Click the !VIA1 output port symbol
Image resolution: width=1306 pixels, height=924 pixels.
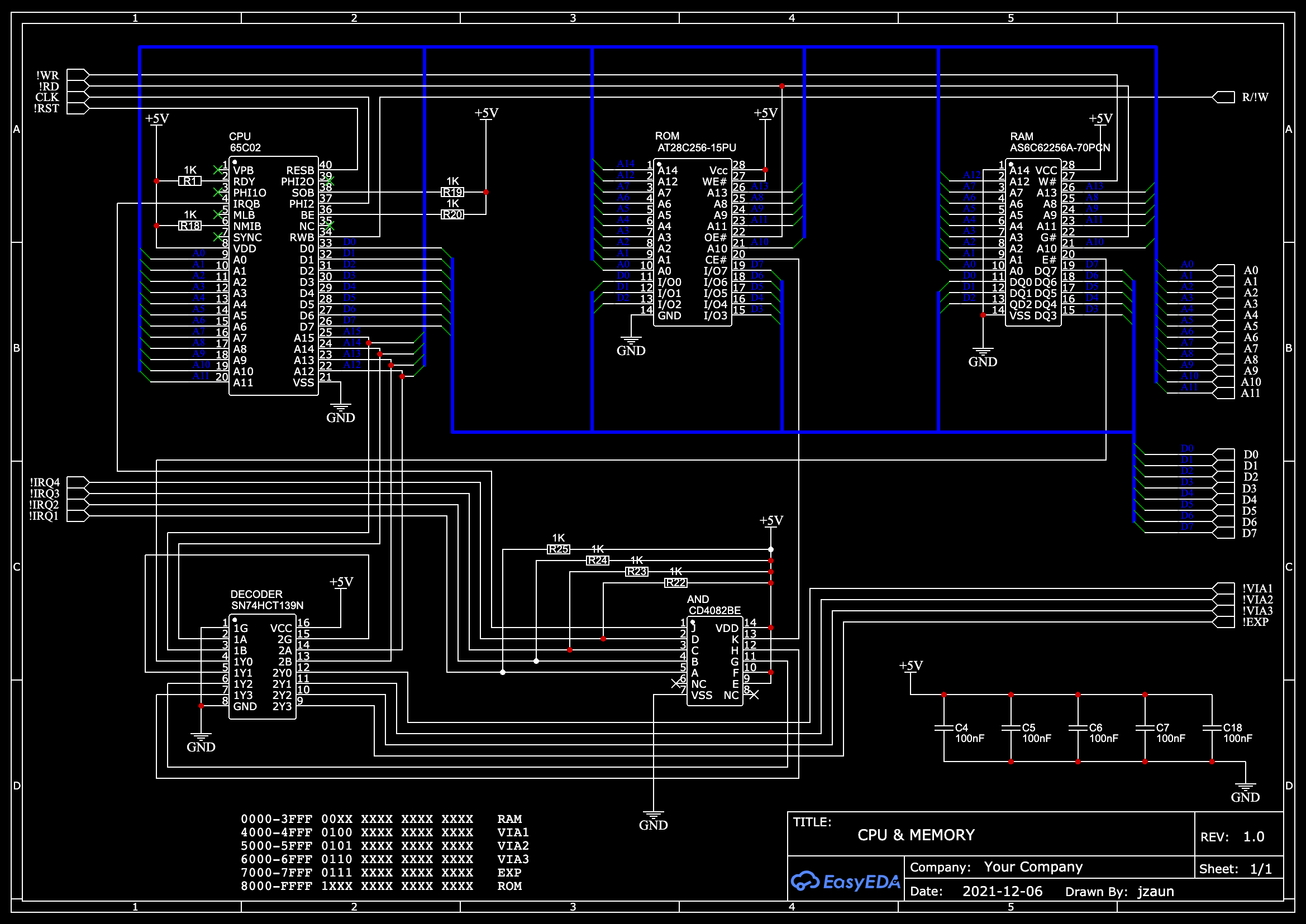click(1223, 588)
